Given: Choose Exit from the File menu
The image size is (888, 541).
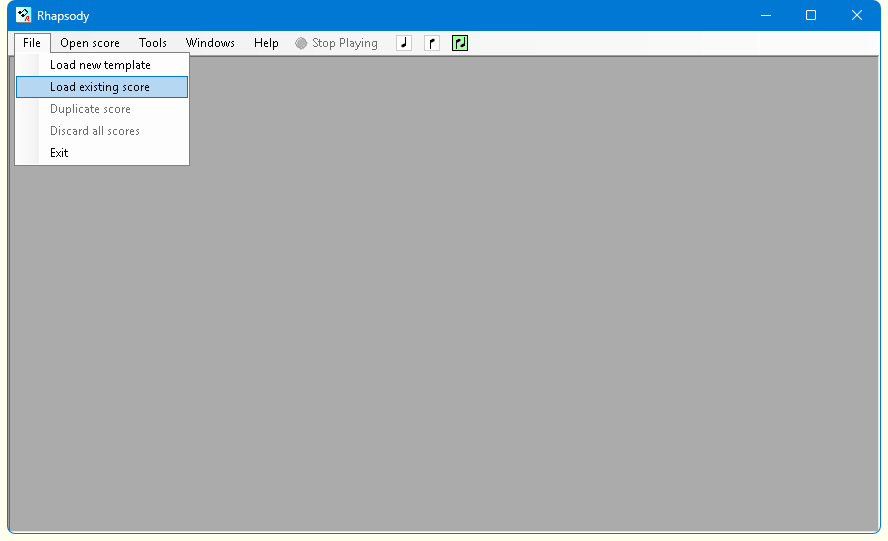Looking at the screenshot, I should pos(59,153).
